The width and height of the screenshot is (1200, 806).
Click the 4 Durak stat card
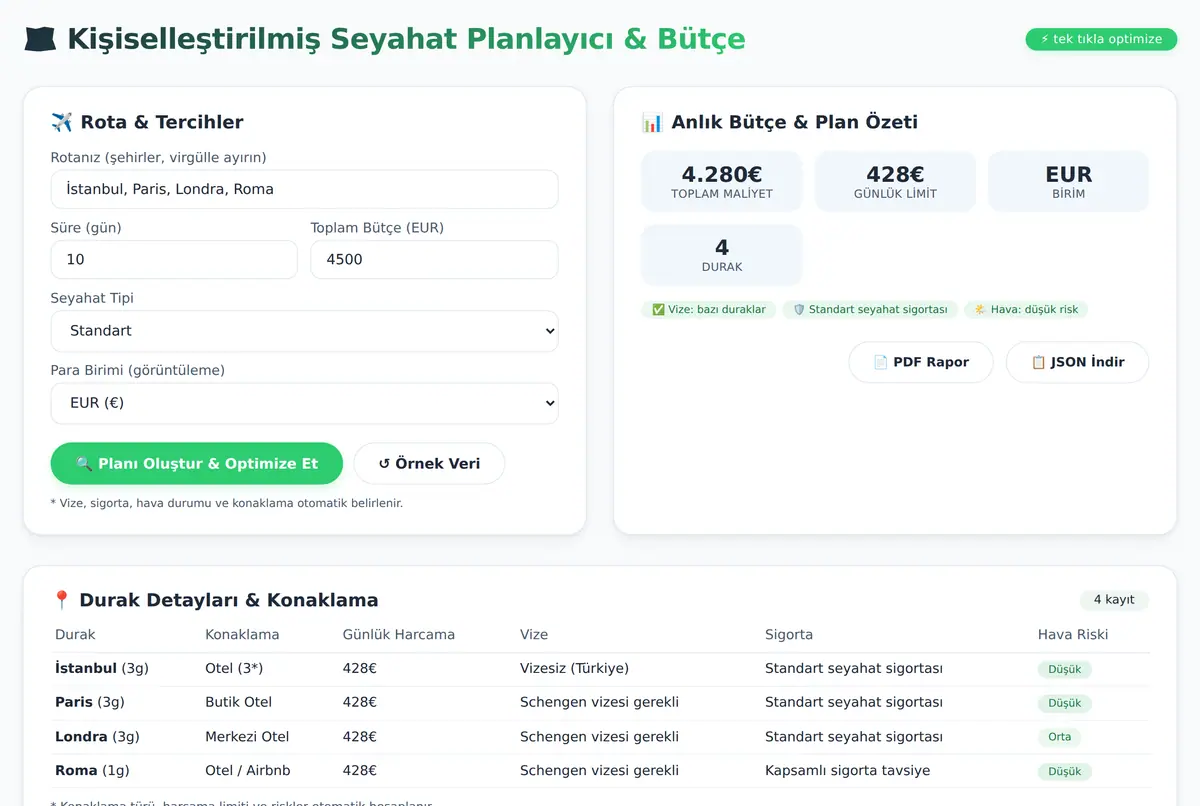tap(722, 255)
